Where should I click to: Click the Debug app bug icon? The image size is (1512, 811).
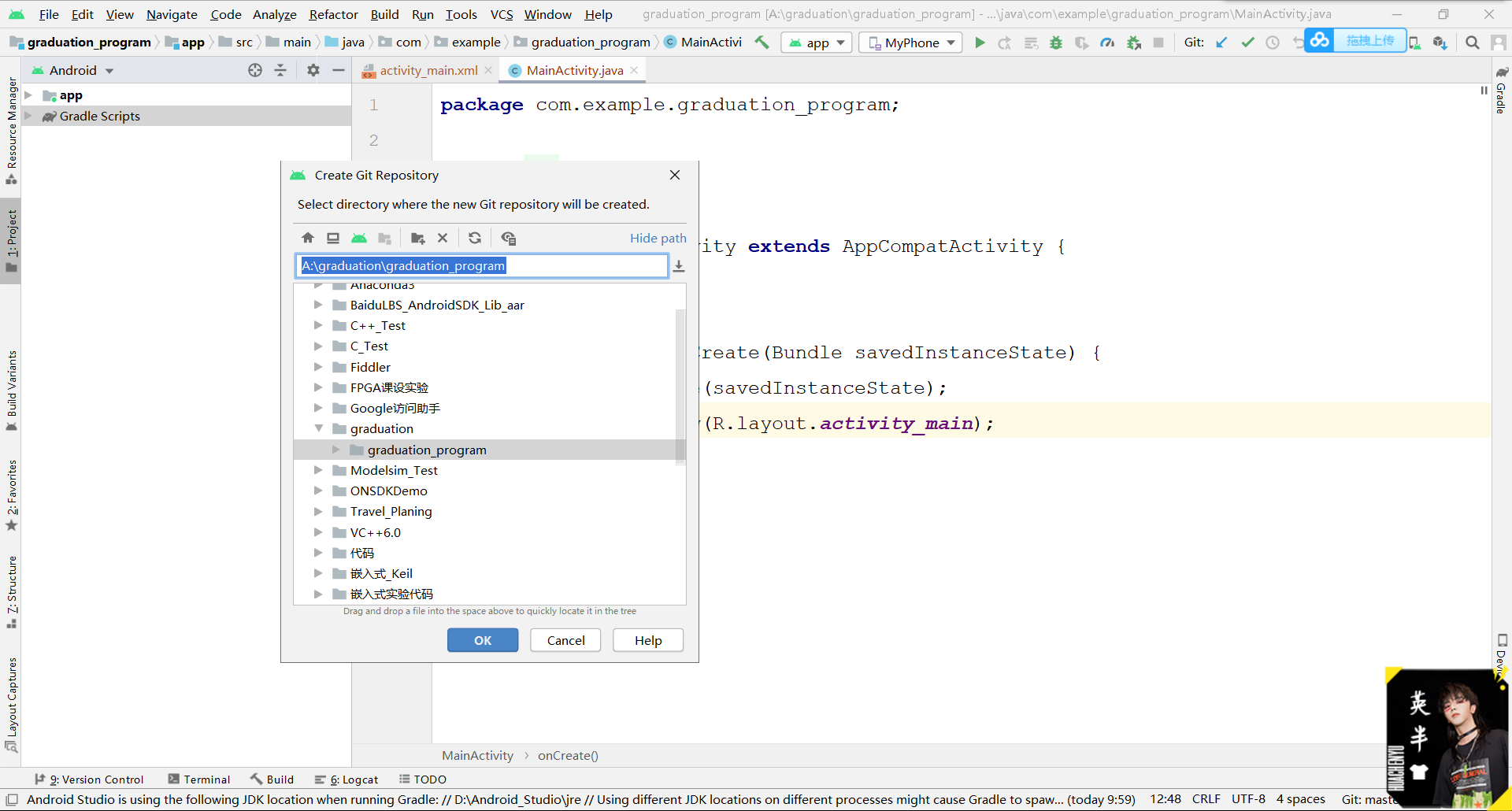point(1056,43)
